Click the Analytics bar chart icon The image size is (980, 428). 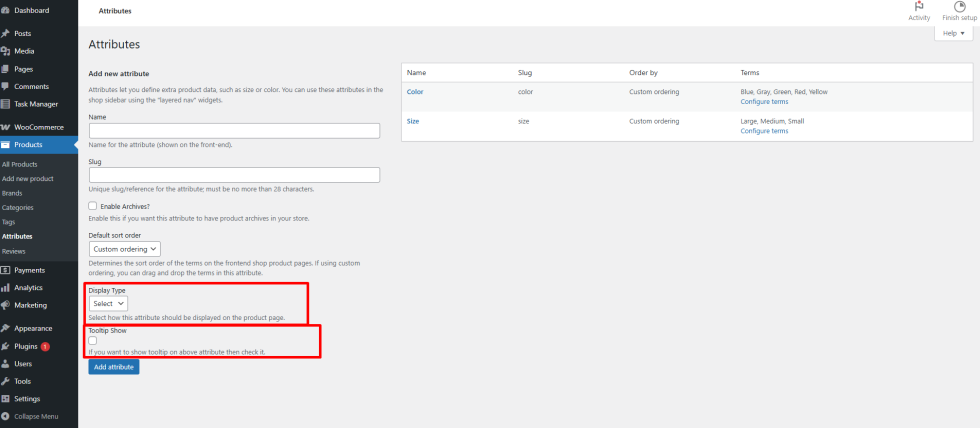[5, 287]
